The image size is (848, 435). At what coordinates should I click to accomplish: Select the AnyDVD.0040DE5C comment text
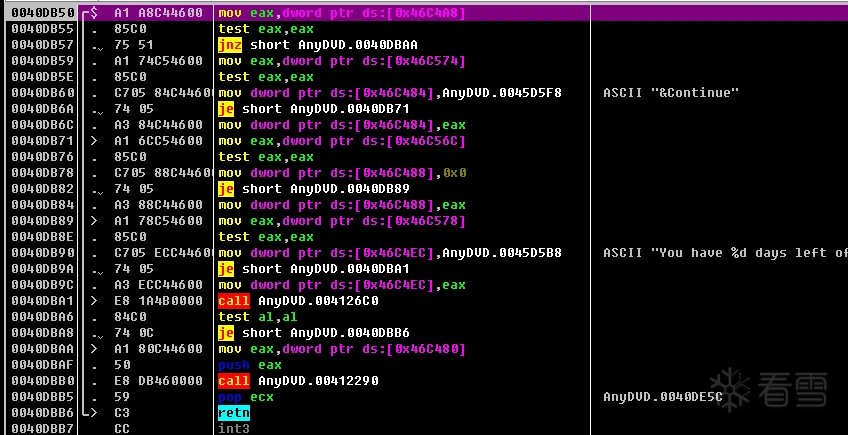(x=662, y=397)
